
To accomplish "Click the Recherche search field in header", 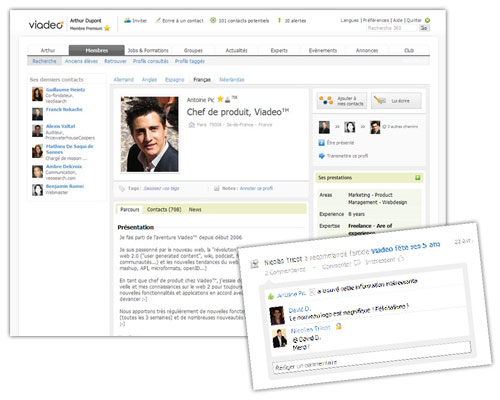I will [x=392, y=28].
